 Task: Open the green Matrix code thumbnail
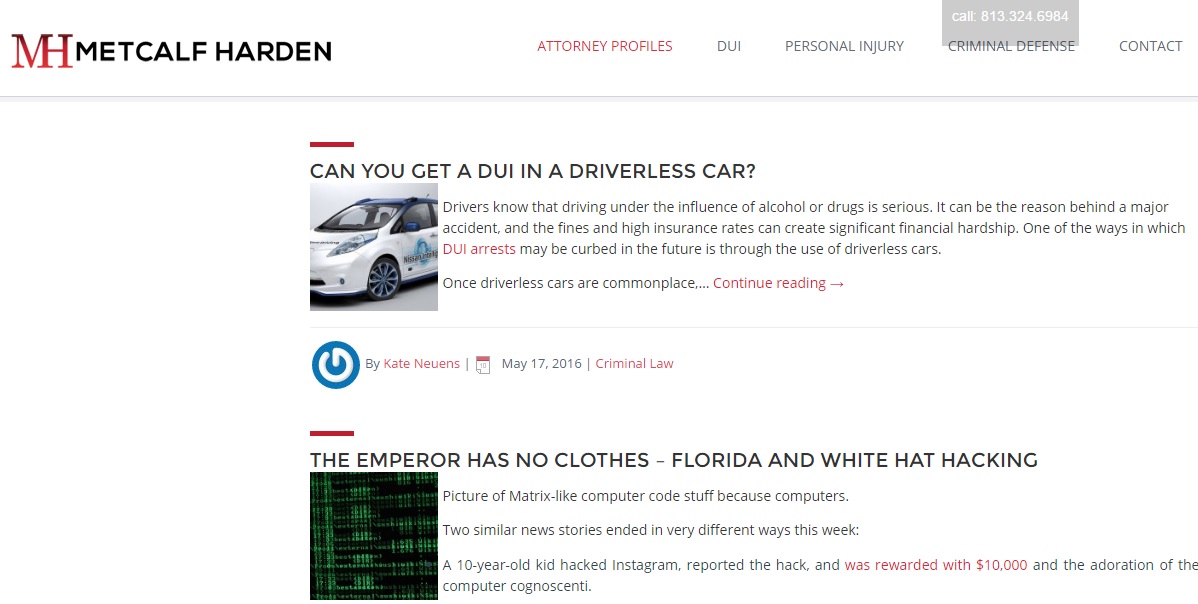(374, 536)
